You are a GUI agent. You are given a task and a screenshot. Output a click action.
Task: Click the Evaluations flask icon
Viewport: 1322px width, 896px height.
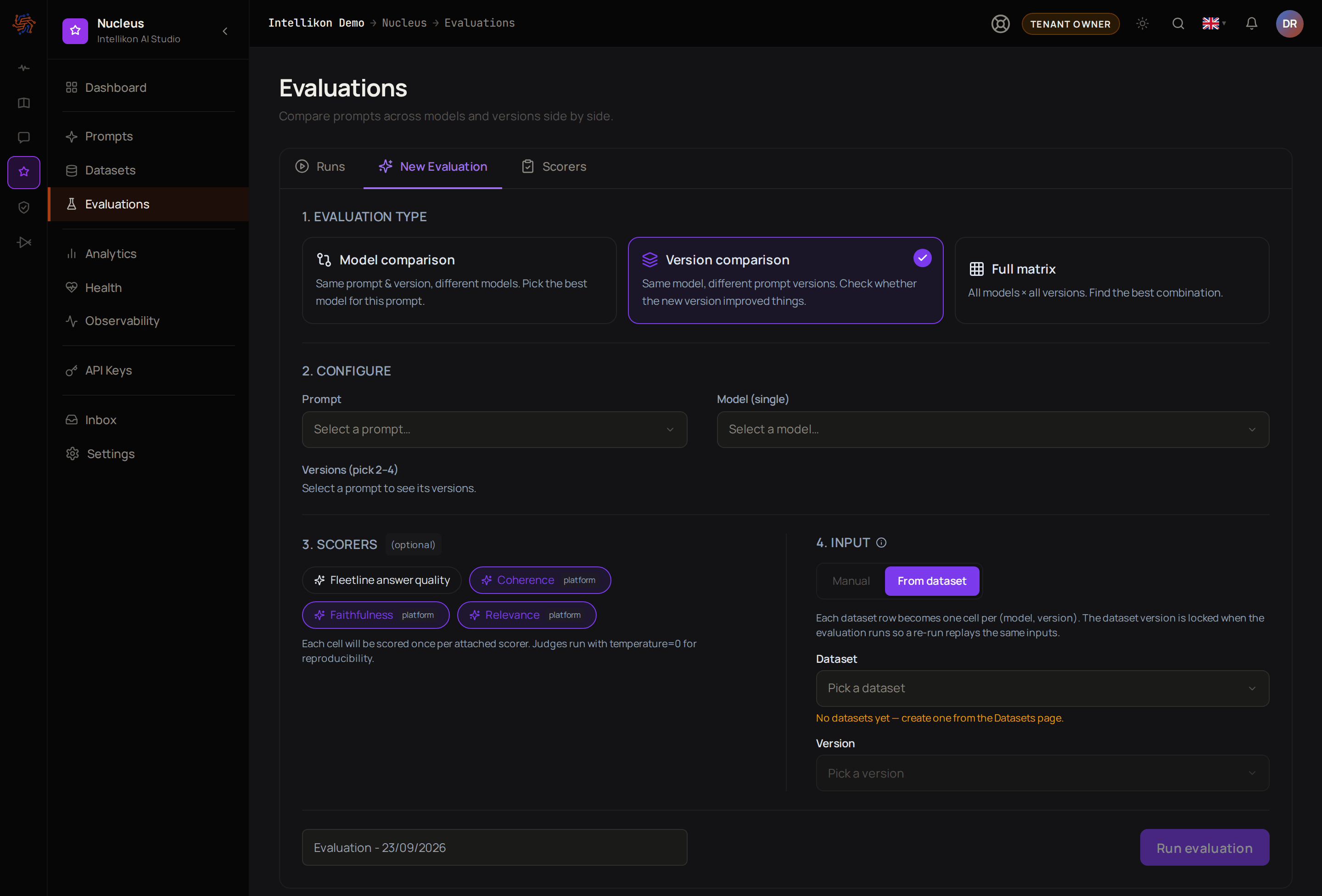click(71, 204)
